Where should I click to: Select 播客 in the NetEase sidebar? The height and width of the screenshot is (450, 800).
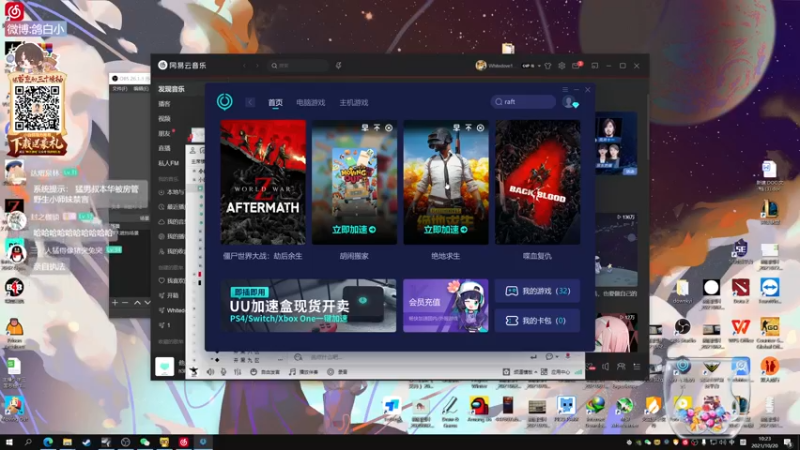coord(164,104)
